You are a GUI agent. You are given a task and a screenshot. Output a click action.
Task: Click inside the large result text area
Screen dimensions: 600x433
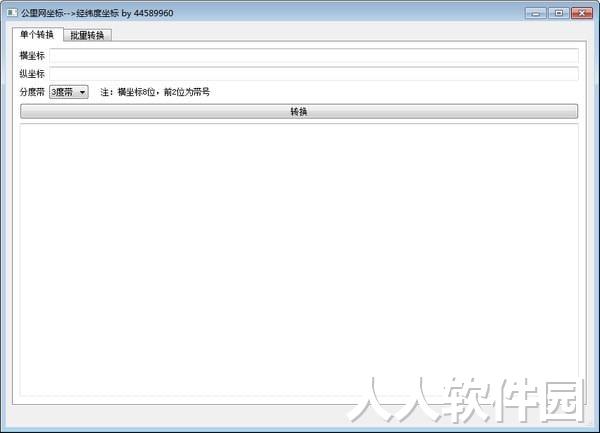coord(299,260)
